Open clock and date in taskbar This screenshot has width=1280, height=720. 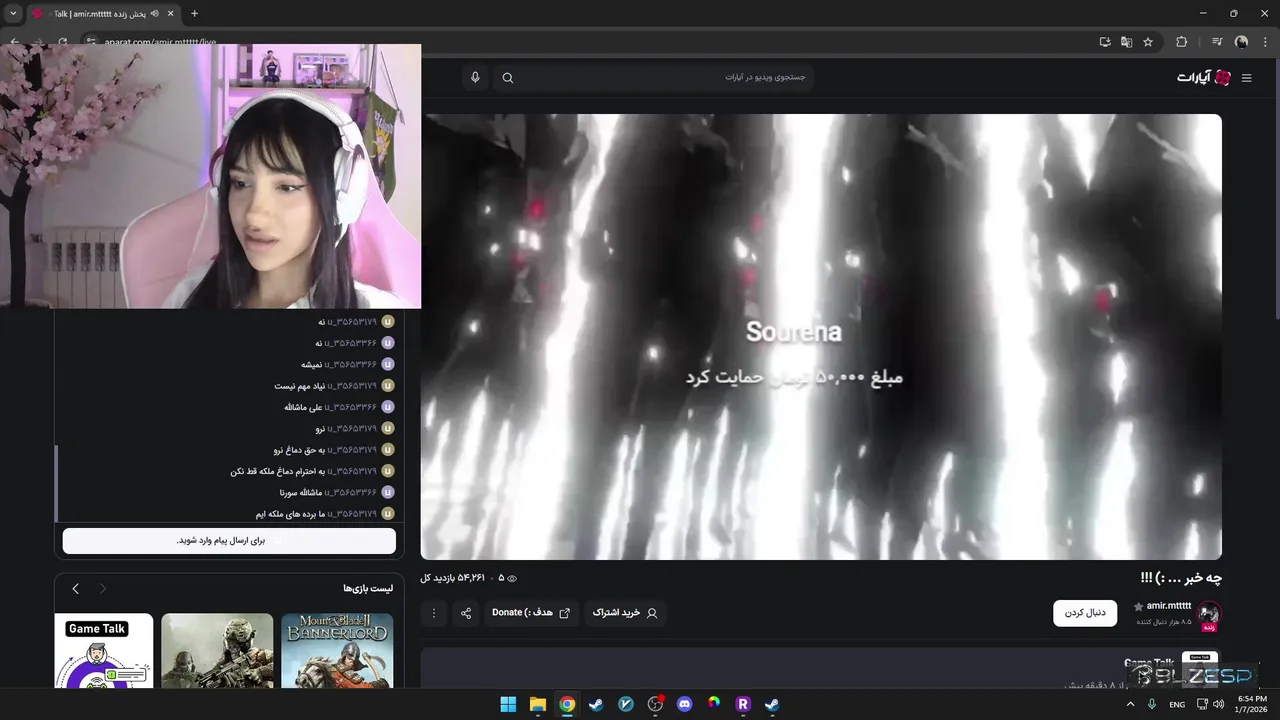[x=1252, y=704]
